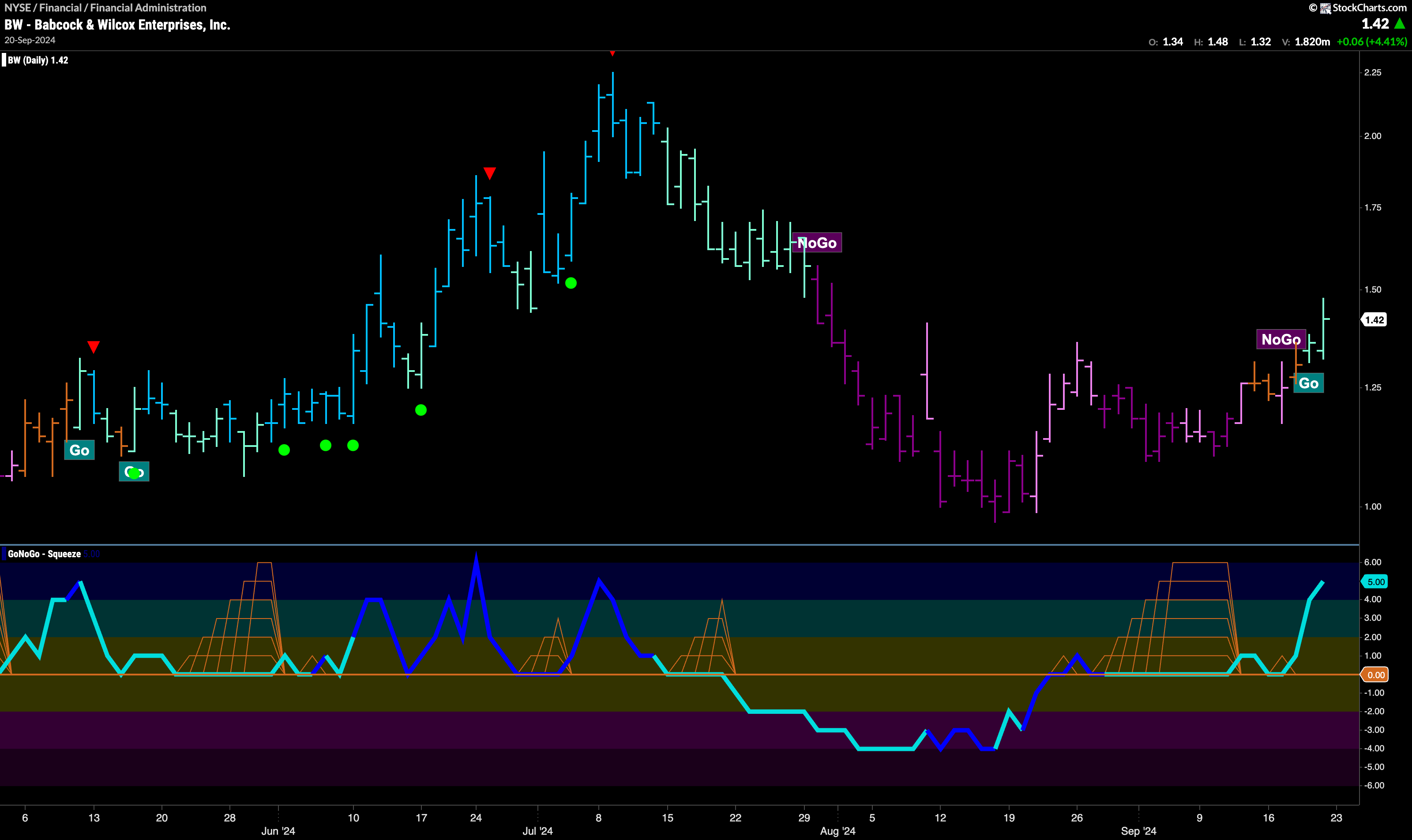Image resolution: width=1412 pixels, height=840 pixels.
Task: Click the 2.00 price axis label
Action: point(1372,136)
